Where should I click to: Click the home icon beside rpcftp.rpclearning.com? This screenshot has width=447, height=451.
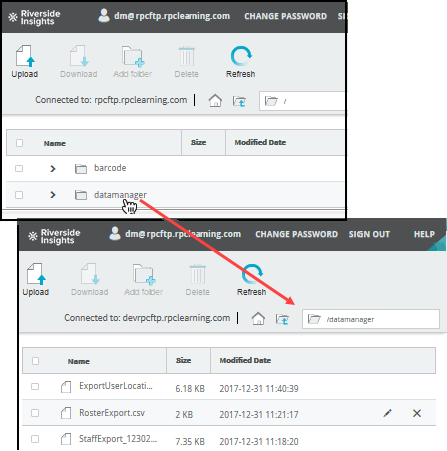pos(215,100)
